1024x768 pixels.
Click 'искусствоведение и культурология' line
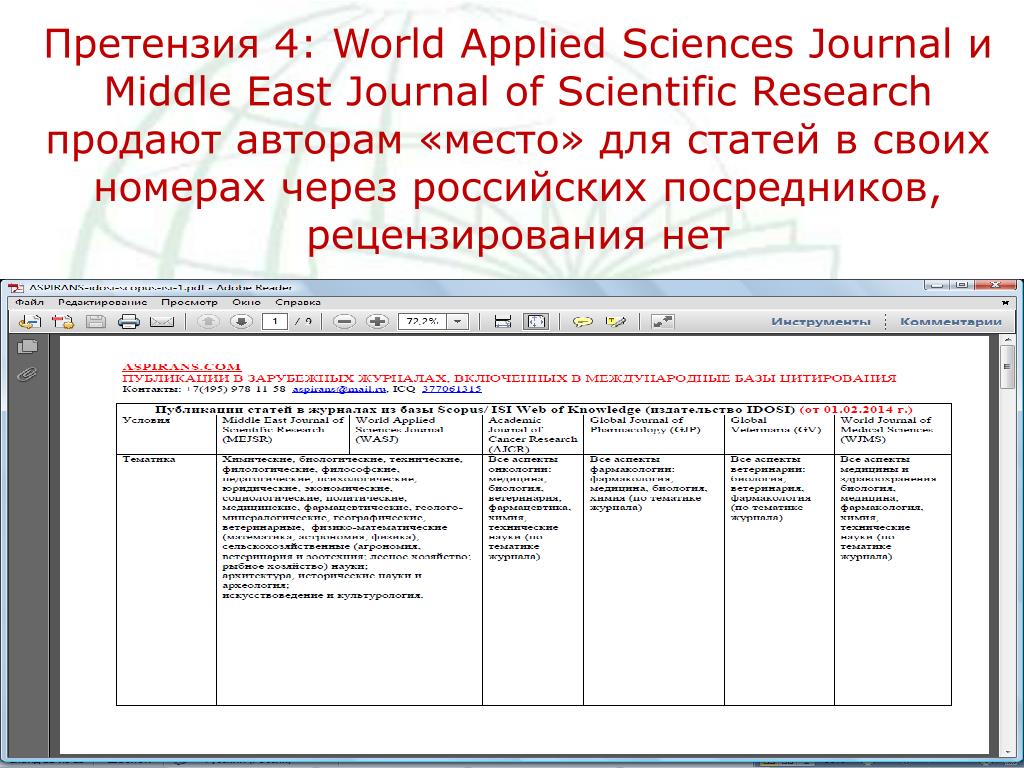point(323,595)
